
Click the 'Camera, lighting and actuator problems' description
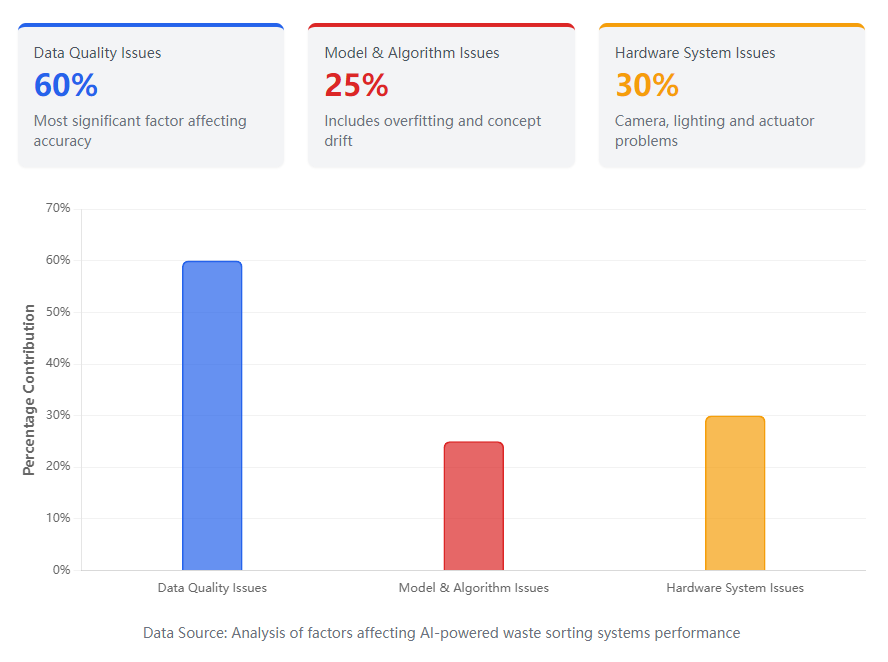point(714,131)
